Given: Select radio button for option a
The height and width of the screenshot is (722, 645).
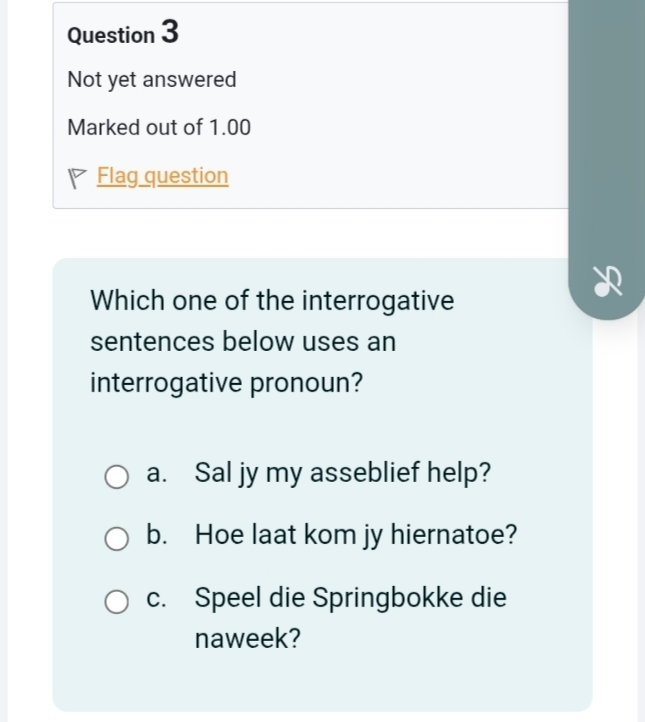Looking at the screenshot, I should (x=116, y=477).
